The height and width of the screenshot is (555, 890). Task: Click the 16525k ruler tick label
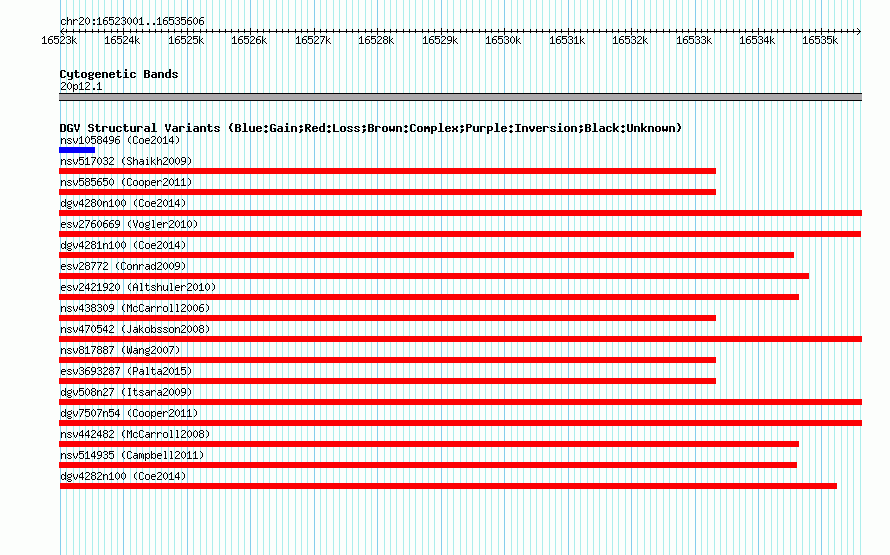pos(186,40)
